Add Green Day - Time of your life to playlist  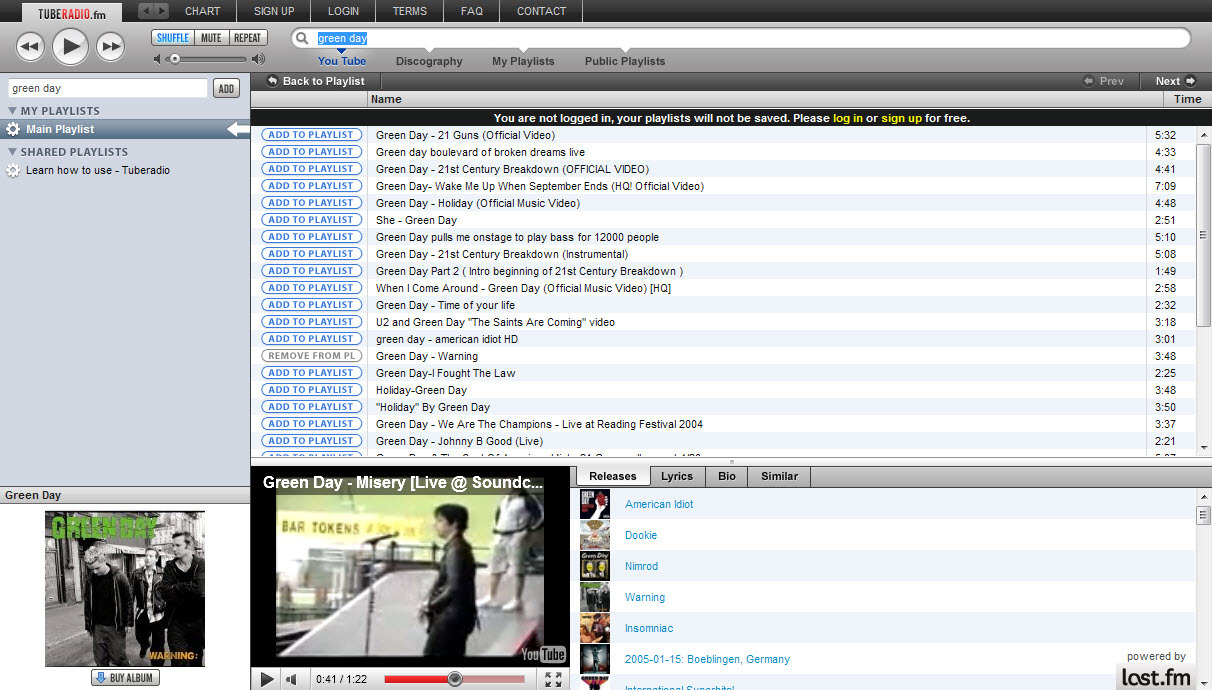point(310,305)
